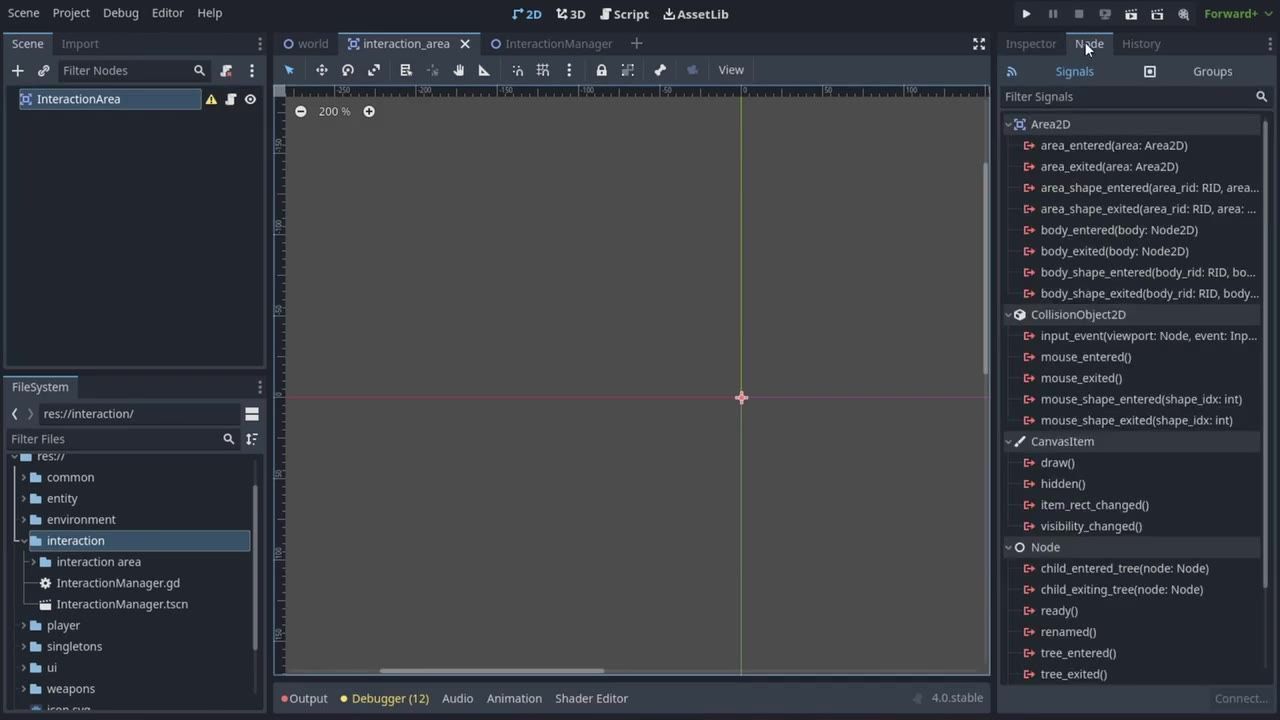Open scene dock extra options menu

[x=252, y=71]
